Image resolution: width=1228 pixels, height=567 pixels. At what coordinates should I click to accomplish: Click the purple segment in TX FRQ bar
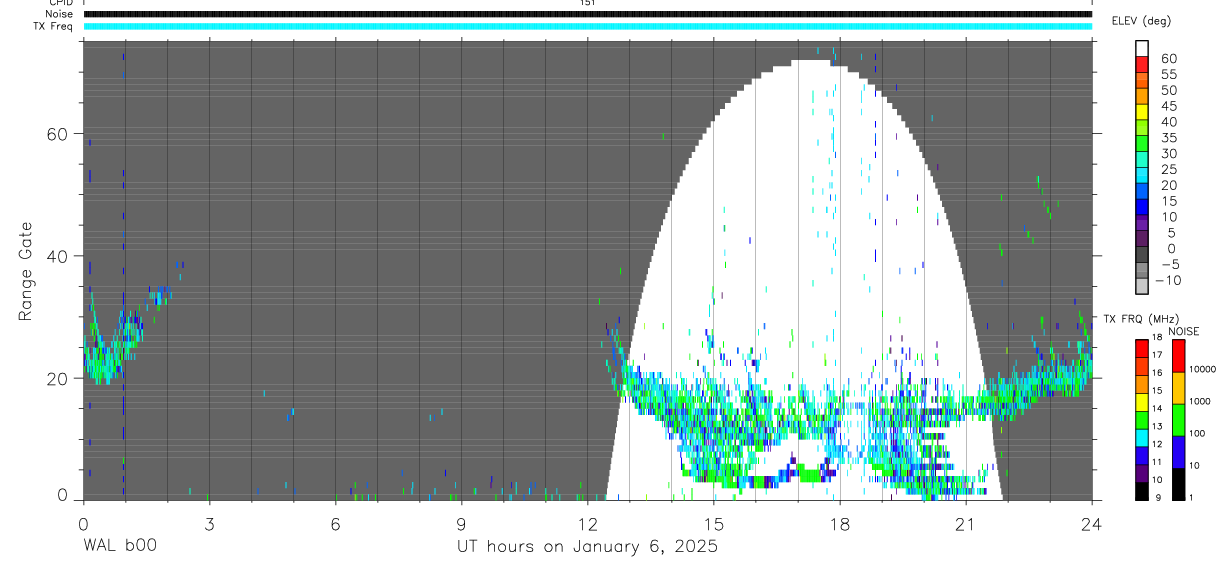coord(1142,473)
